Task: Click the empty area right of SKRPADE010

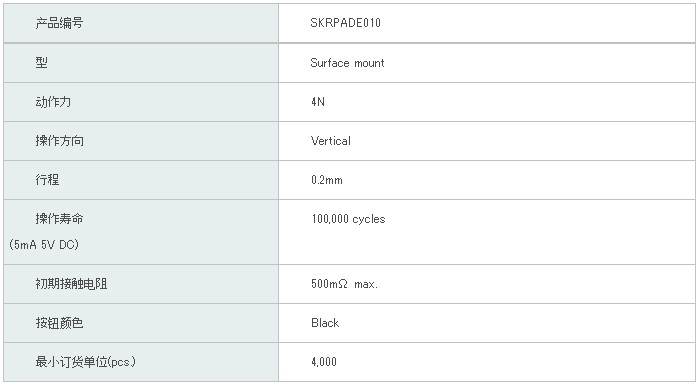Action: (x=535, y=23)
